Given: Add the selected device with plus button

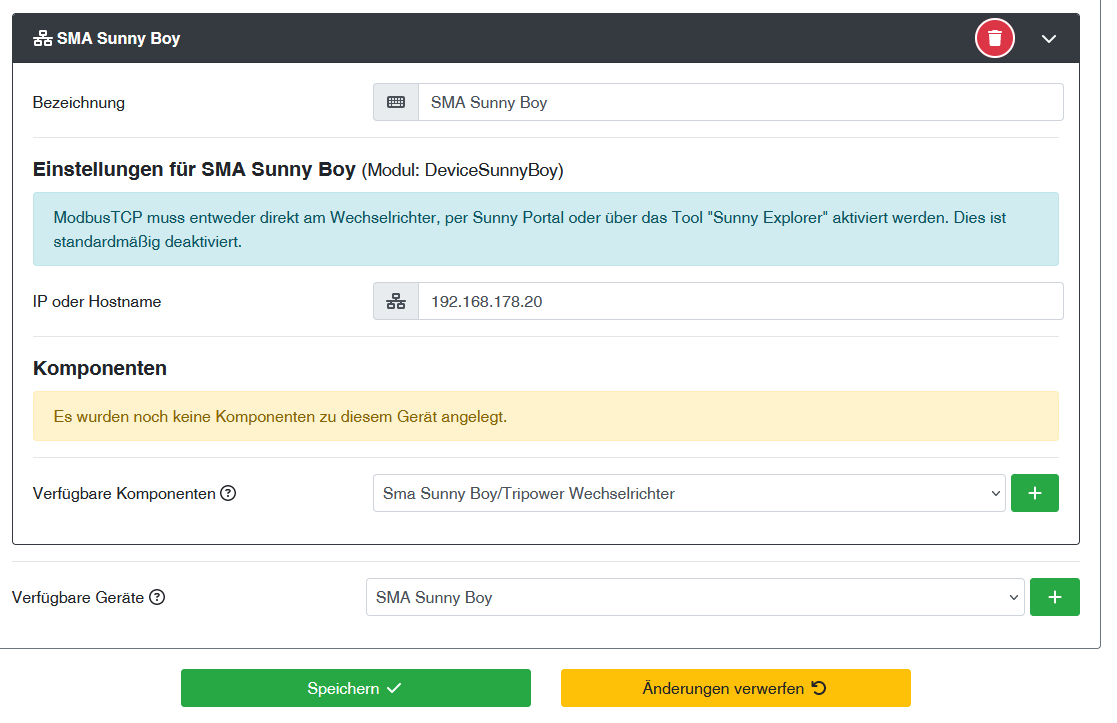Looking at the screenshot, I should click(1054, 597).
